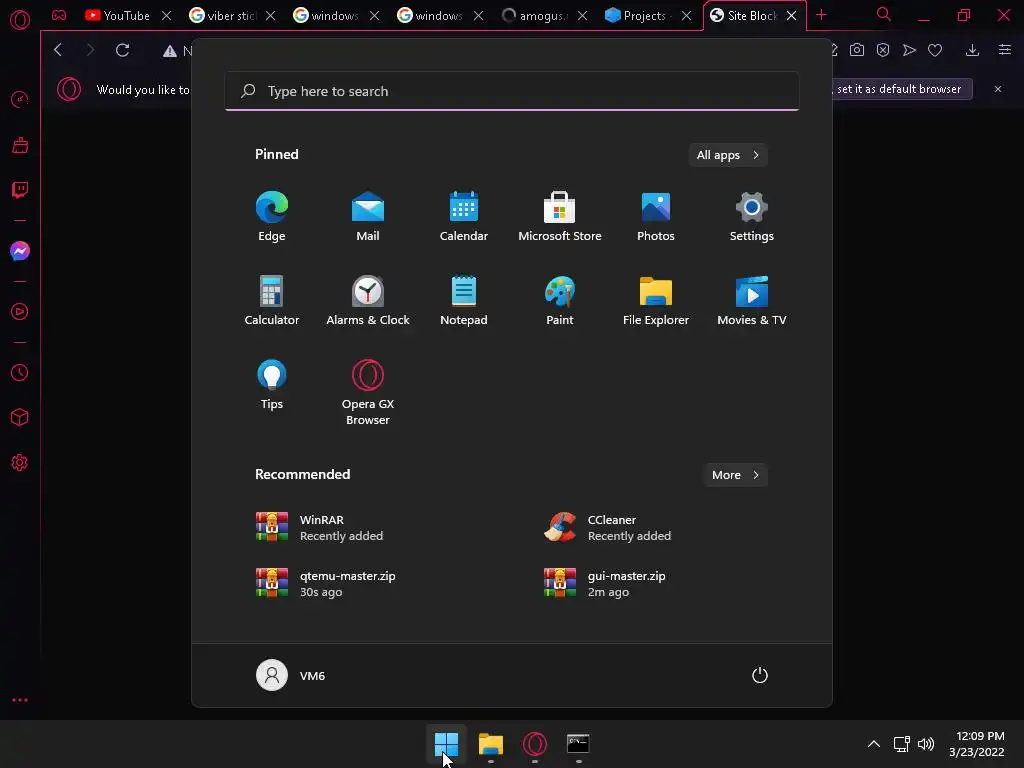This screenshot has height=768, width=1024.
Task: Open the Tips app
Action: [x=272, y=385]
